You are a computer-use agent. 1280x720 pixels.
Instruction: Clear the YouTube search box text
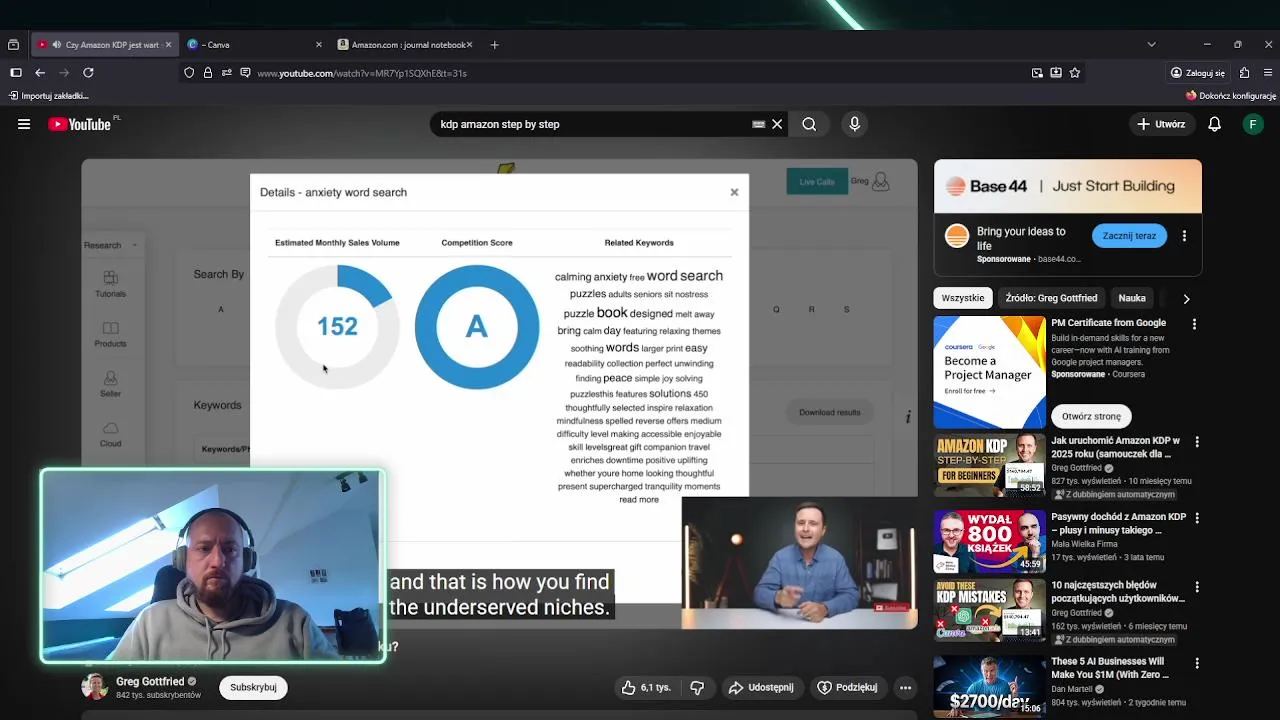click(x=777, y=124)
